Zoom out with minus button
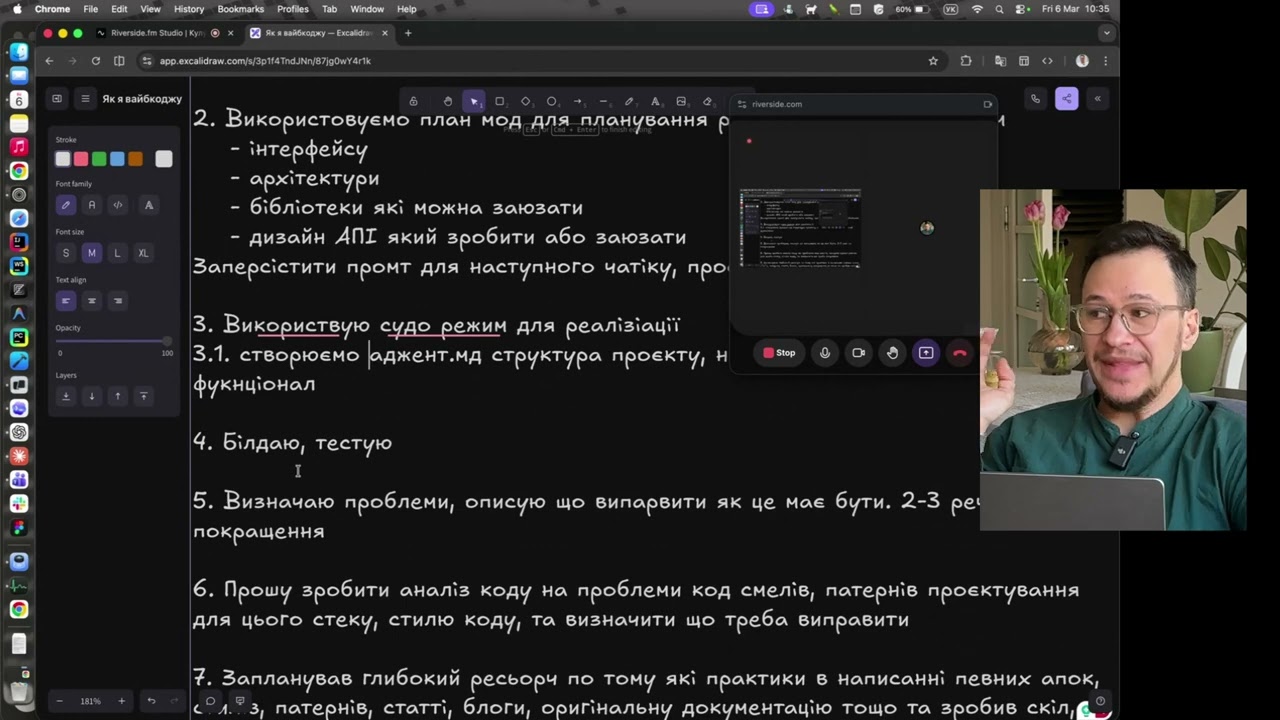1280x720 pixels. click(x=59, y=701)
